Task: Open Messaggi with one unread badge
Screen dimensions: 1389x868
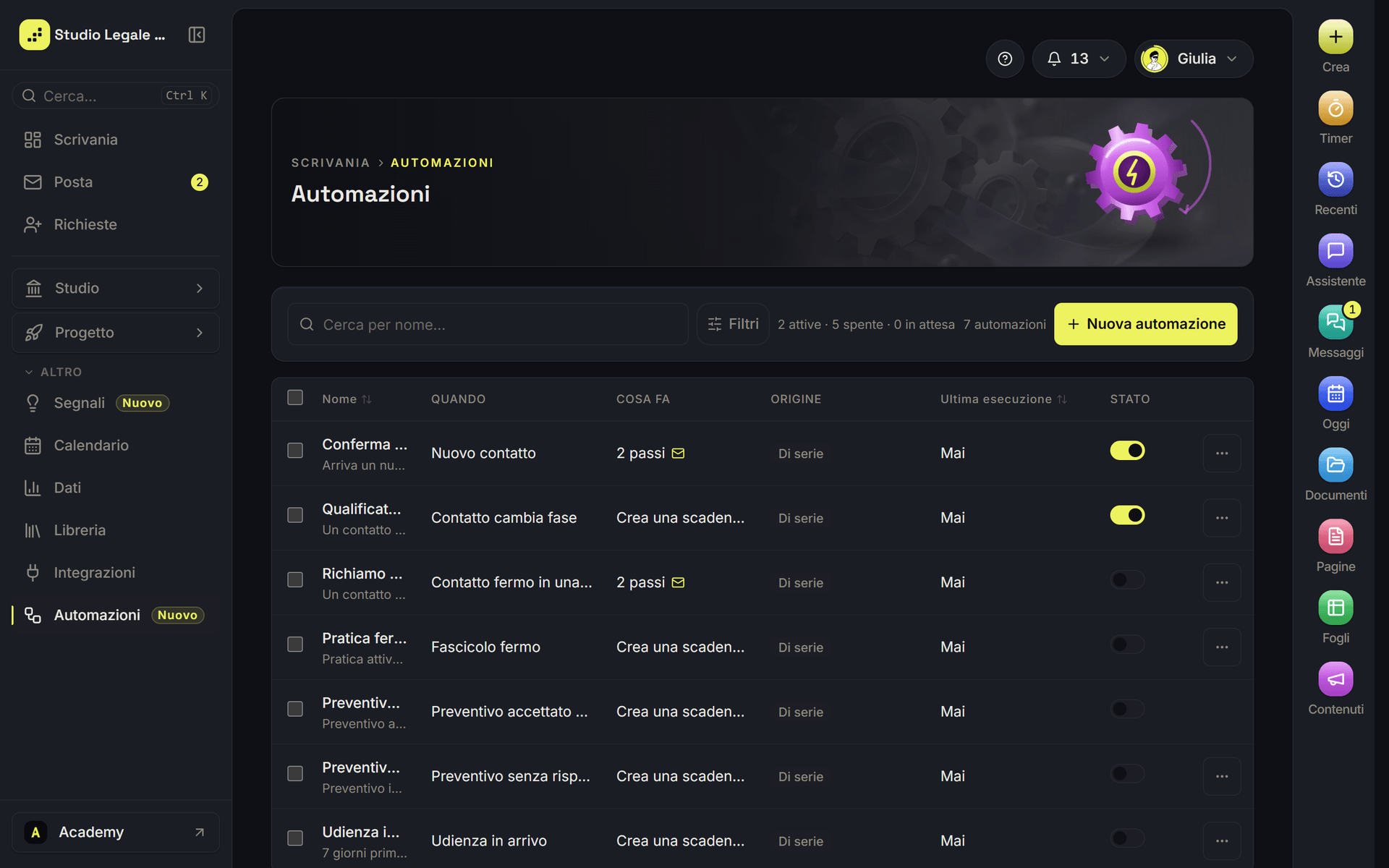Action: pyautogui.click(x=1335, y=323)
